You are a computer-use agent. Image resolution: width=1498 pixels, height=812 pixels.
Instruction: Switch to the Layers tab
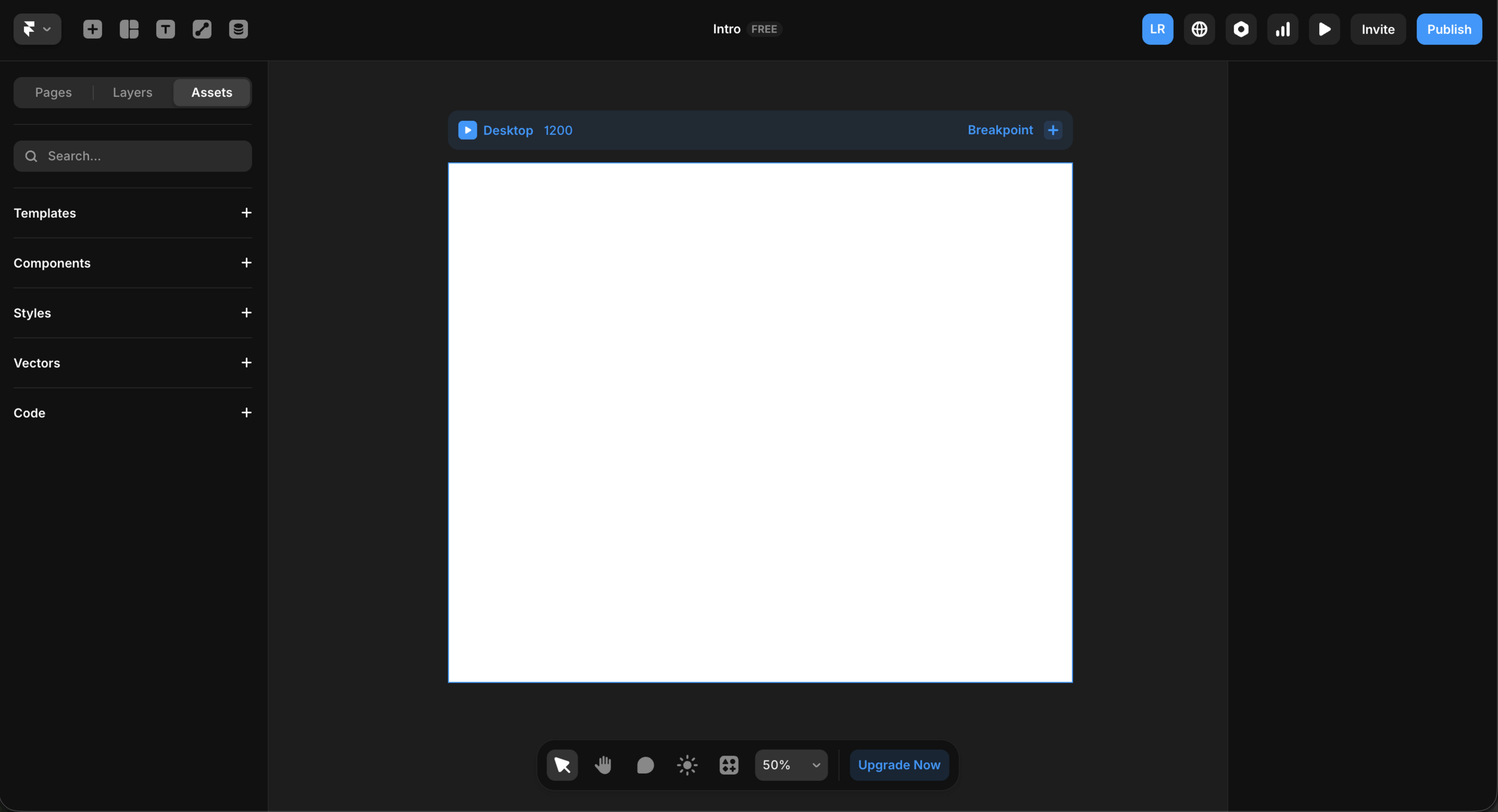(132, 92)
